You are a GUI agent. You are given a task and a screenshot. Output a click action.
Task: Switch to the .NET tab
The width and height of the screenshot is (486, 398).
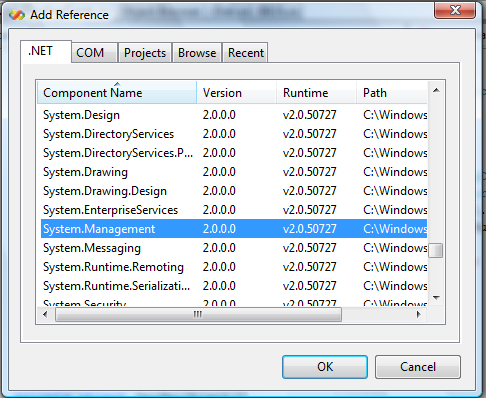tap(46, 51)
